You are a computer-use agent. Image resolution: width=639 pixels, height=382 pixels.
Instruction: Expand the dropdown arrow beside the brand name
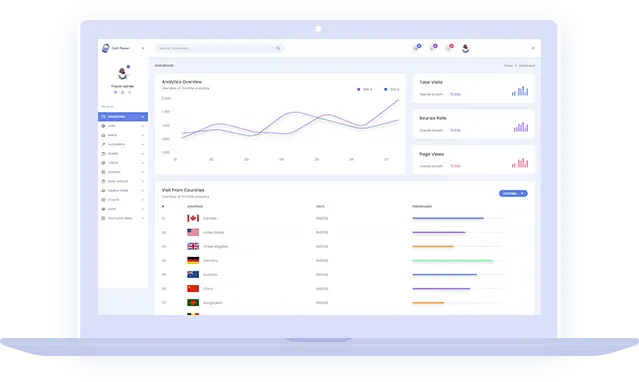coord(143,48)
